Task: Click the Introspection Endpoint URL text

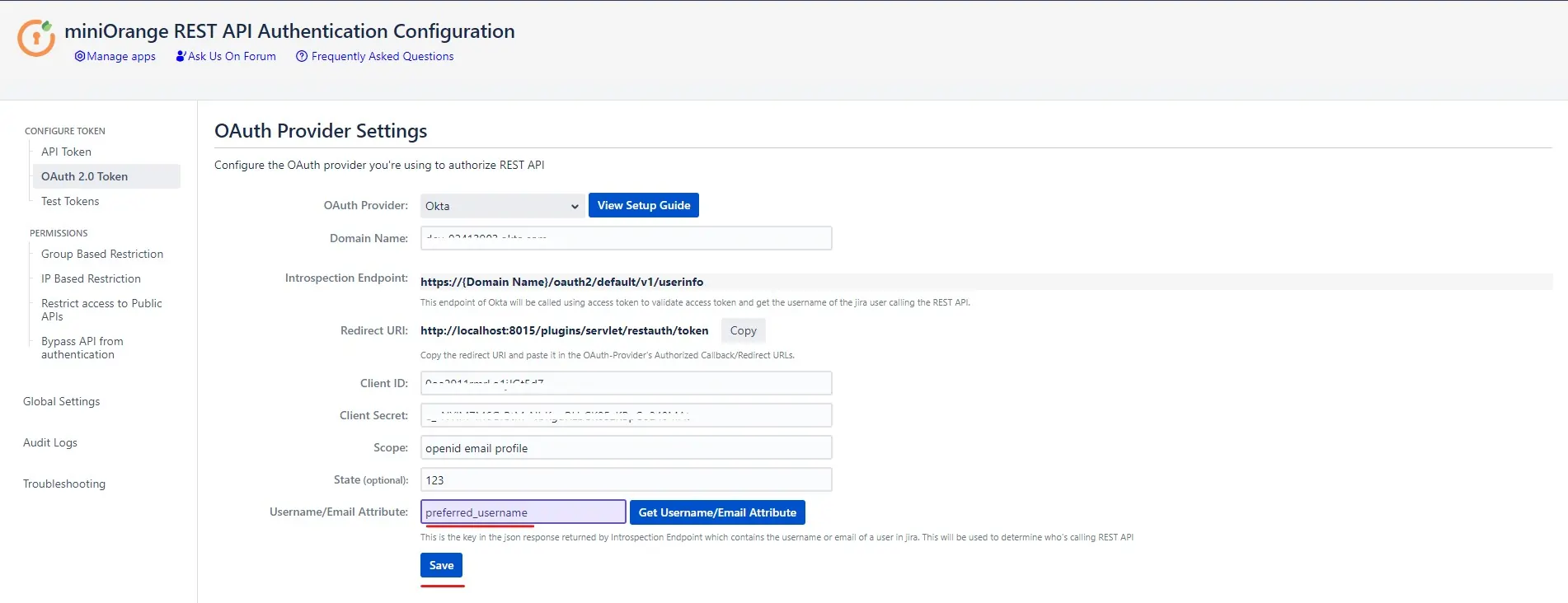Action: coord(561,282)
